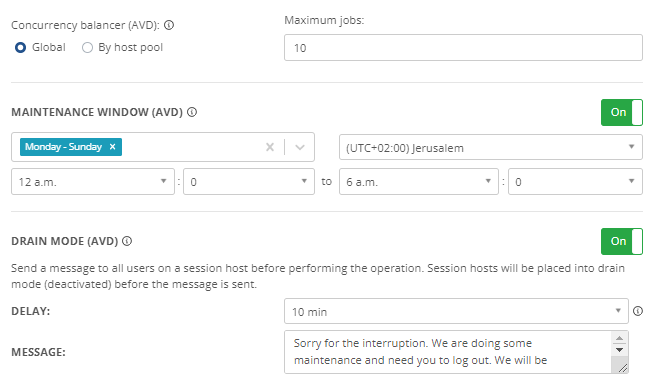Click the message textarea resize handle
The width and height of the screenshot is (653, 389).
point(622,368)
